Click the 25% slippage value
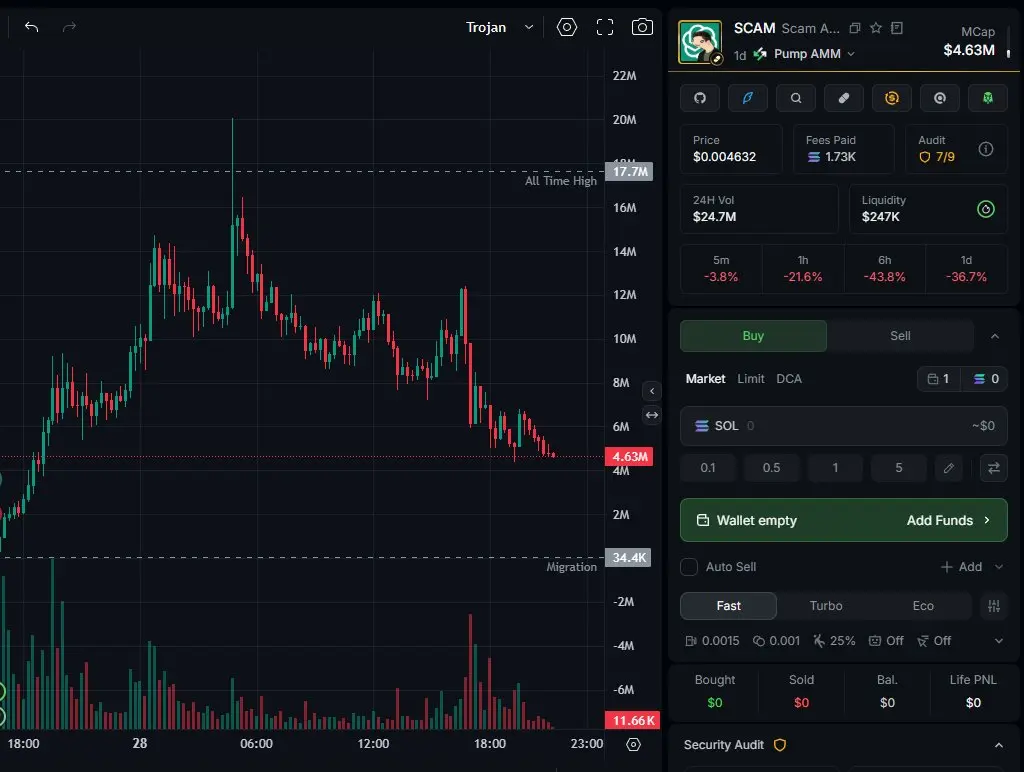Screen dimensions: 1024x772 (x=834, y=641)
